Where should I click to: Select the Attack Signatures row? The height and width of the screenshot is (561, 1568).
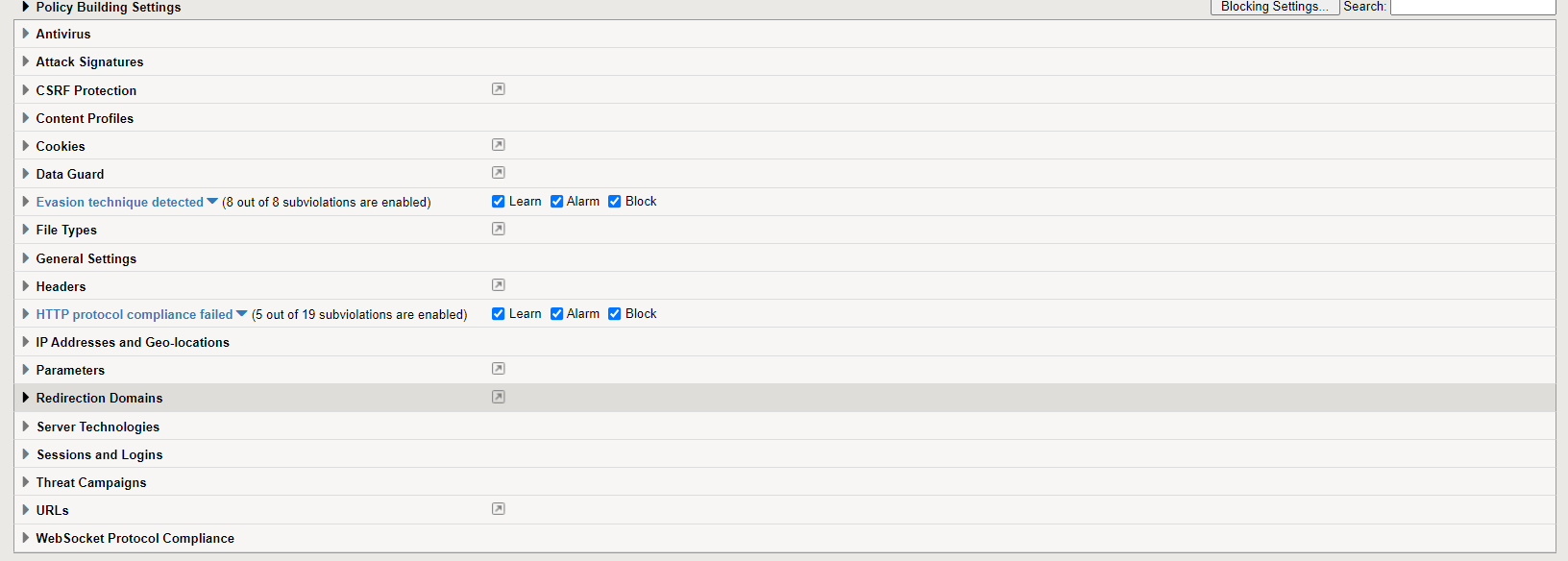point(89,61)
